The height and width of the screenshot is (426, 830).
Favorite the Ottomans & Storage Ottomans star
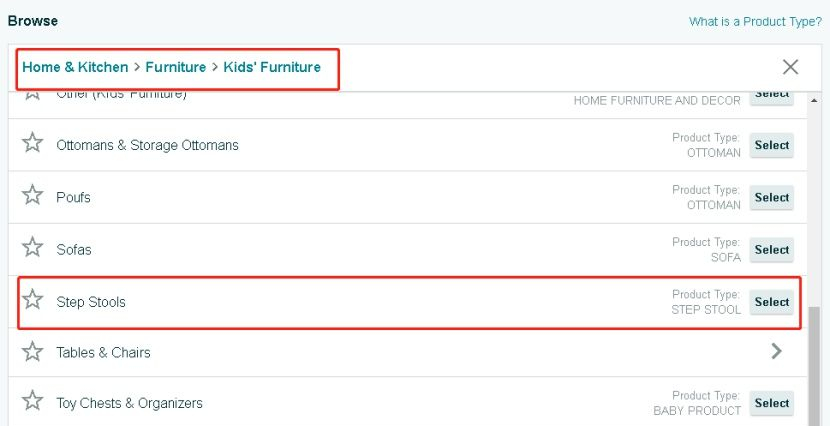point(32,143)
